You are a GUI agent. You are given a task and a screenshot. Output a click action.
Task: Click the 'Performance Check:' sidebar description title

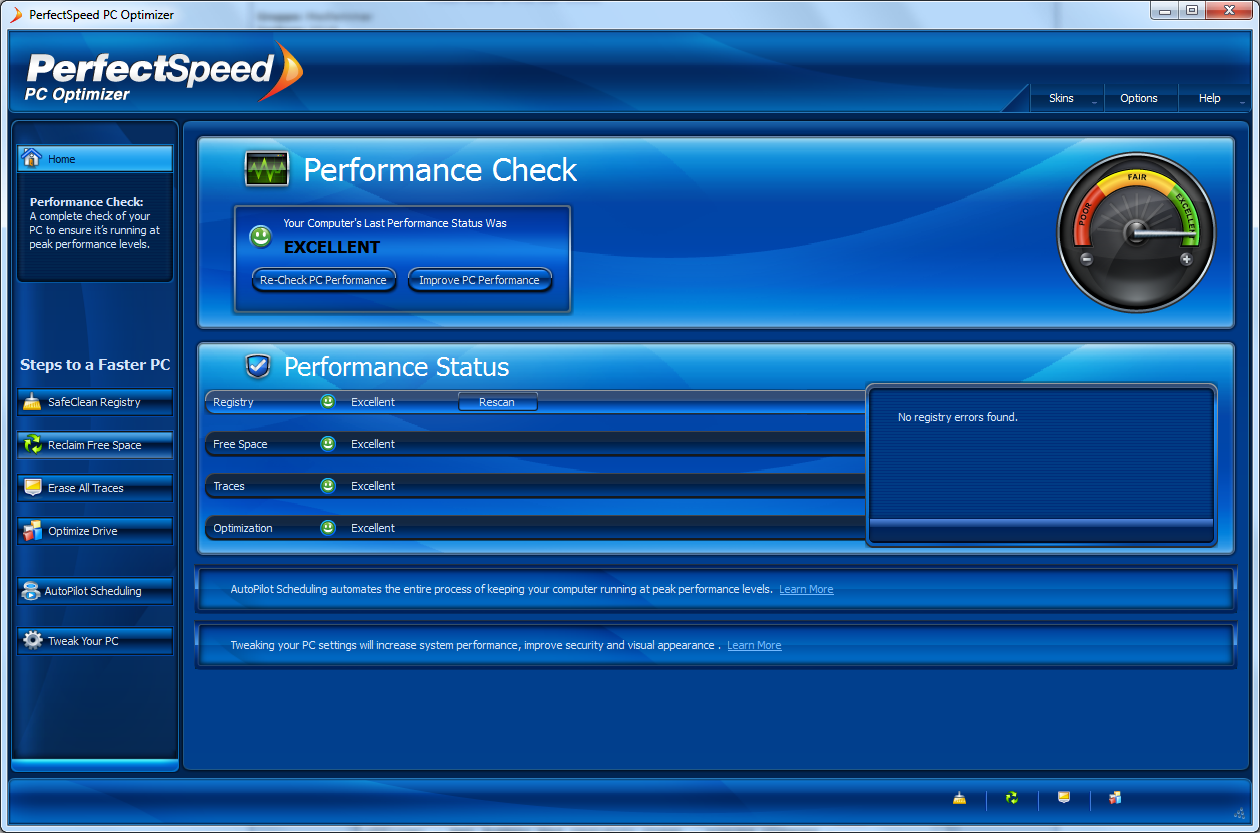[x=87, y=202]
